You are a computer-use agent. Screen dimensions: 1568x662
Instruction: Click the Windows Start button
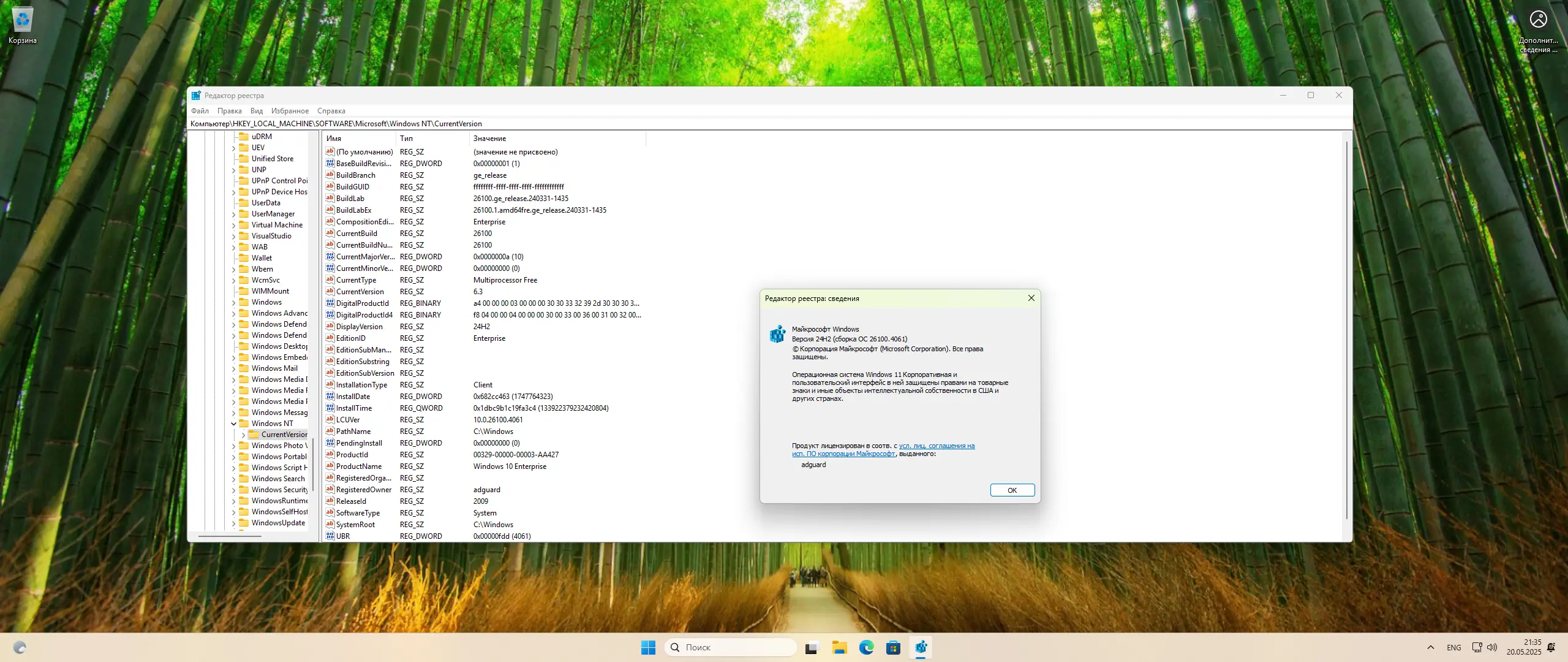pos(648,647)
